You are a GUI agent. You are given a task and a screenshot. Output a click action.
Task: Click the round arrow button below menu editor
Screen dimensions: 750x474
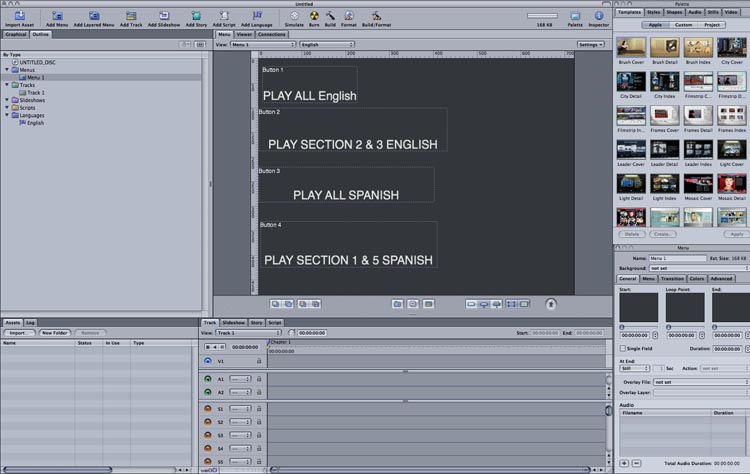coord(551,304)
